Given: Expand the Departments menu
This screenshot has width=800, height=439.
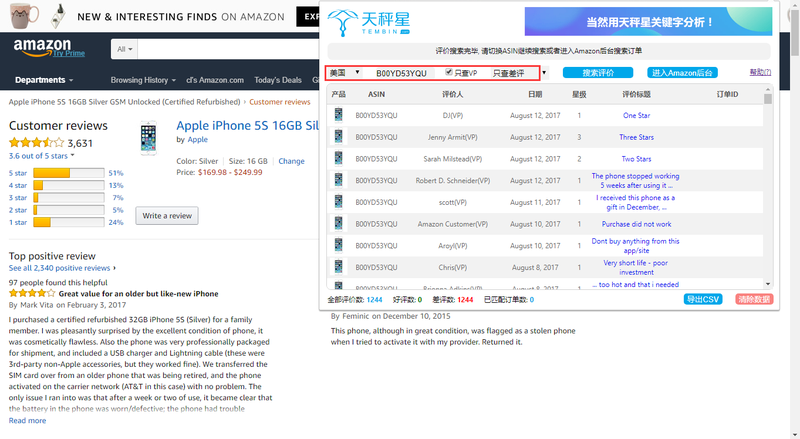Looking at the screenshot, I should click(x=44, y=80).
